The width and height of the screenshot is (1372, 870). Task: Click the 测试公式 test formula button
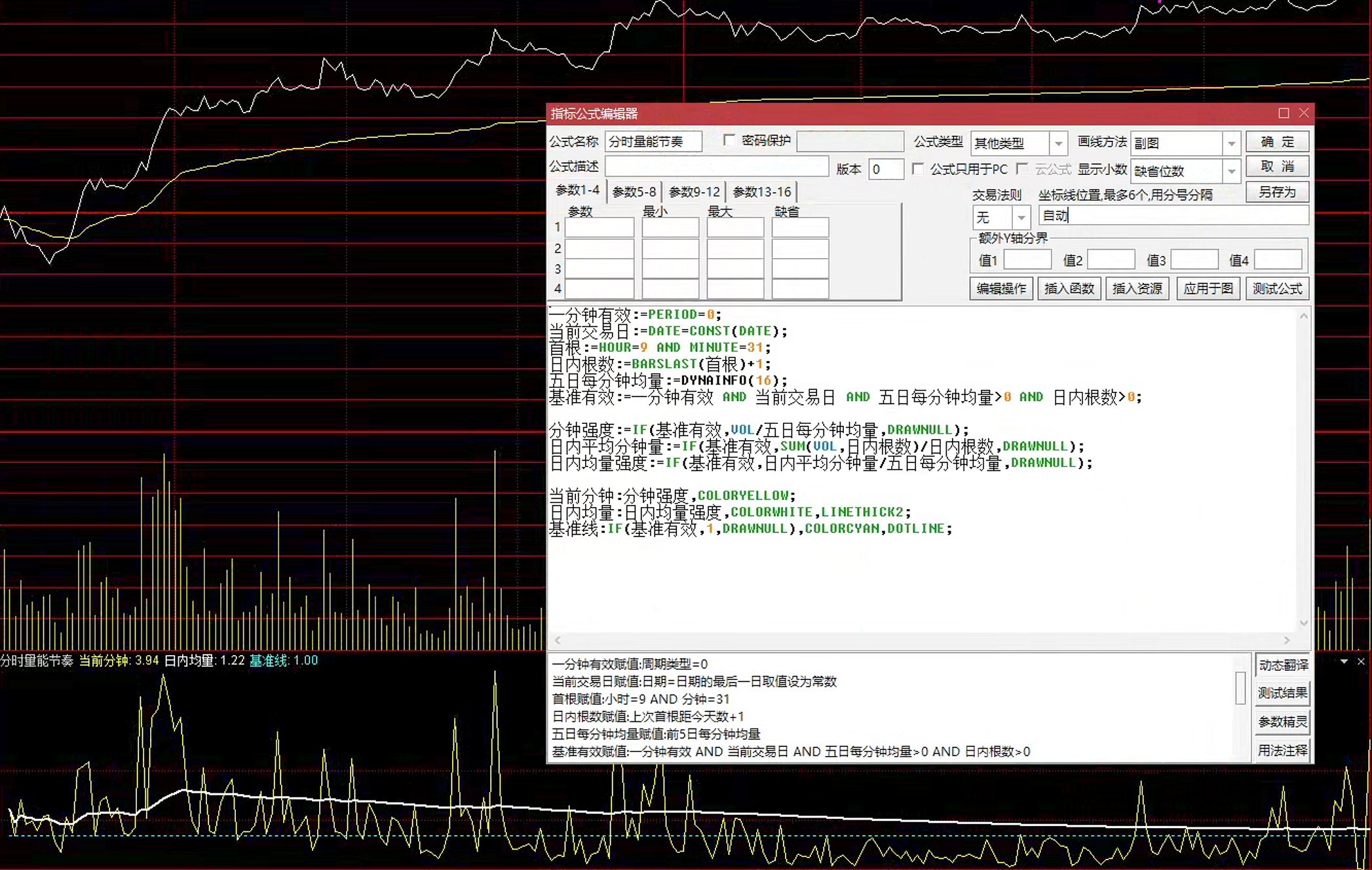point(1277,288)
